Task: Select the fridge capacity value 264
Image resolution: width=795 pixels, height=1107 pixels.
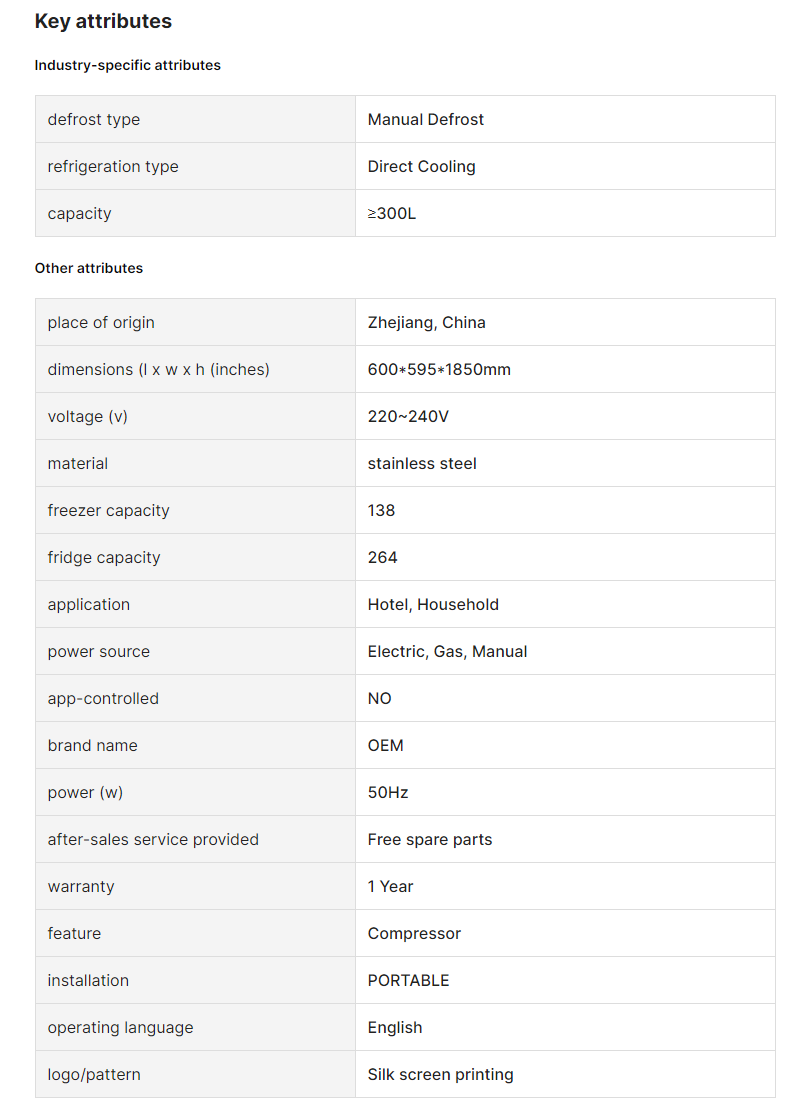Action: click(x=383, y=557)
